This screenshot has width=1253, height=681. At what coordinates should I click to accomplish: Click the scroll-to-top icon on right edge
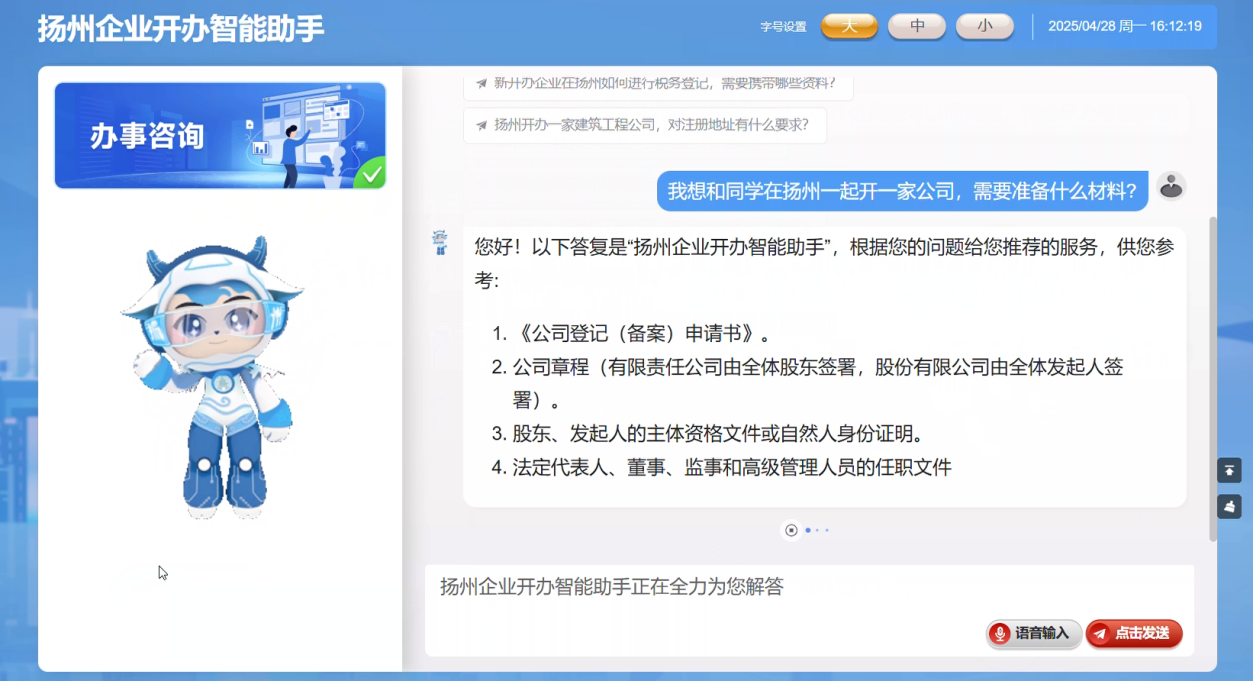point(1228,470)
